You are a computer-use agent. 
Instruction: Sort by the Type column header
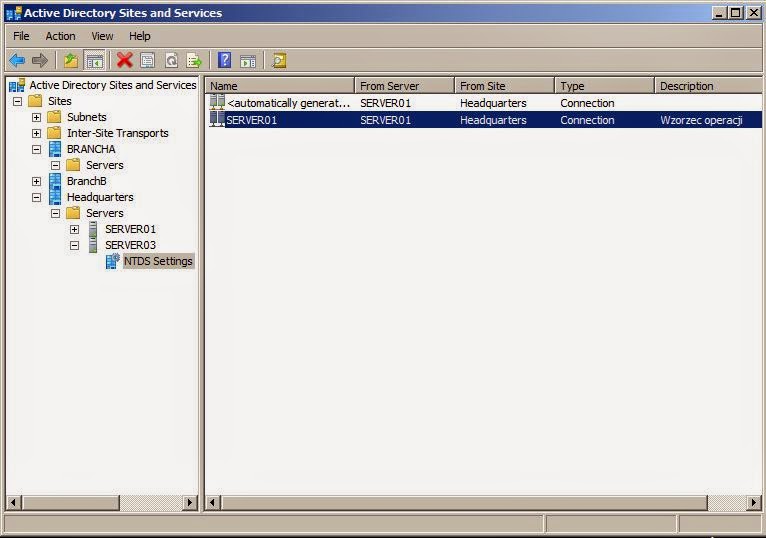coord(605,86)
